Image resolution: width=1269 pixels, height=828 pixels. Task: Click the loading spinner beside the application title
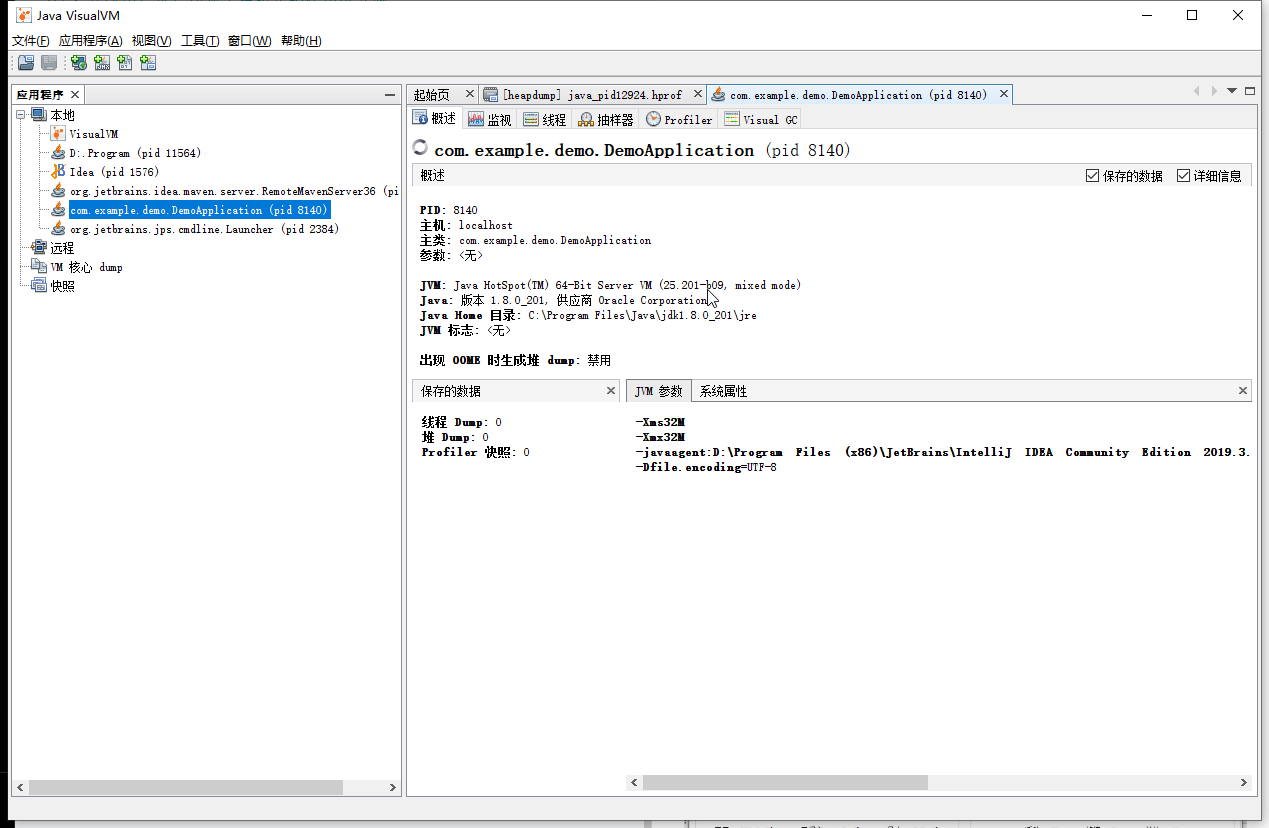421,148
